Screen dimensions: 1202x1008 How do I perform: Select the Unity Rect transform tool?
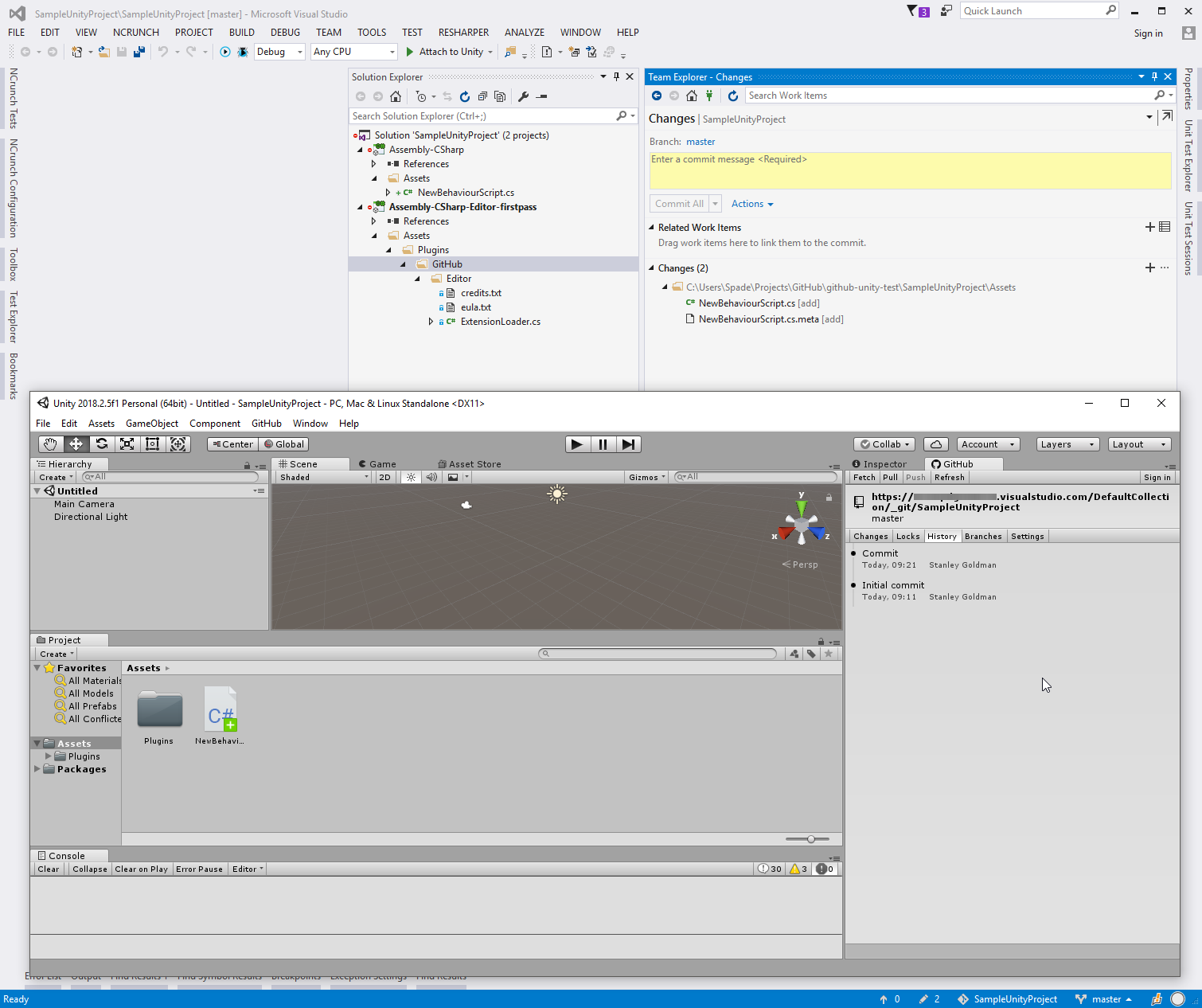pyautogui.click(x=153, y=444)
